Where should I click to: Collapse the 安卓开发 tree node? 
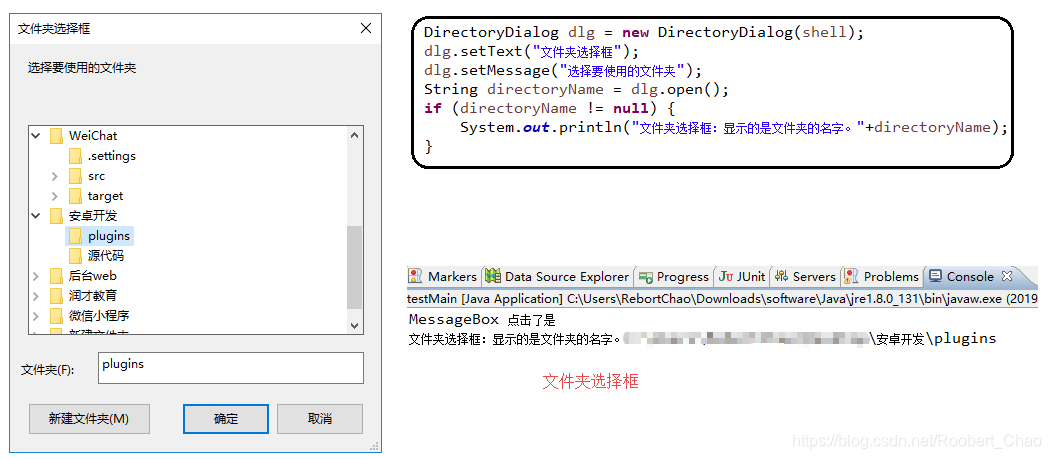coord(36,216)
